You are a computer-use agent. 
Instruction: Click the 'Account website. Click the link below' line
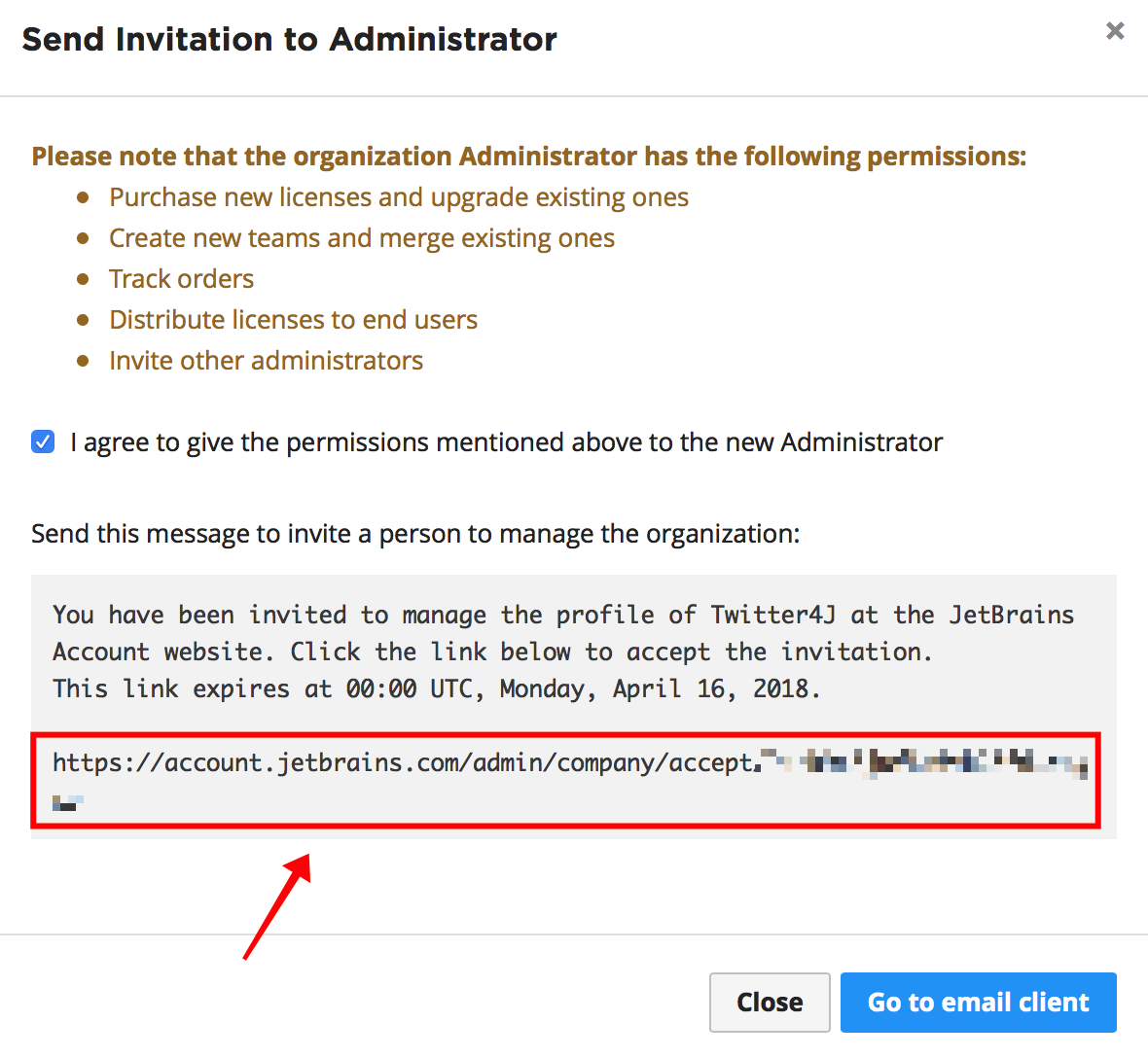point(492,652)
